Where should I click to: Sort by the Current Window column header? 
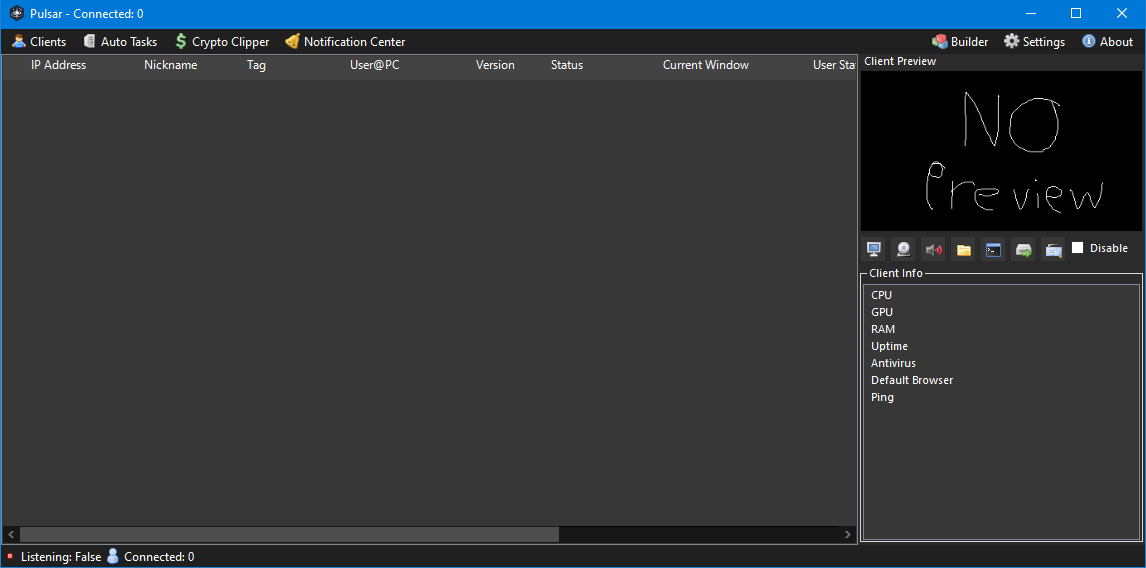pos(705,65)
